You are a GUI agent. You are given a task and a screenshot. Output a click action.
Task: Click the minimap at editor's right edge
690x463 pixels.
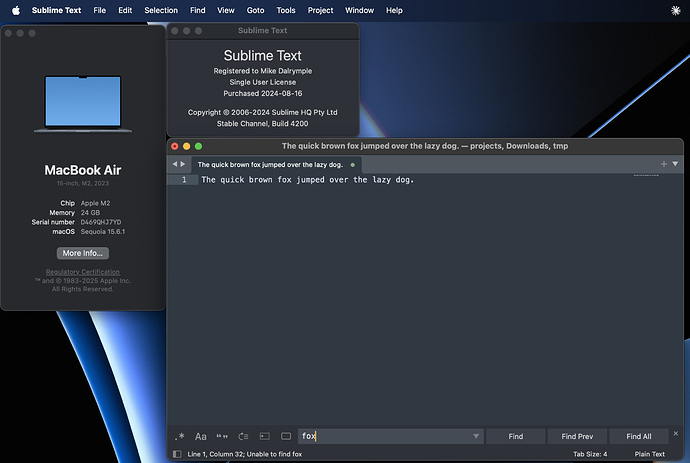pos(647,178)
